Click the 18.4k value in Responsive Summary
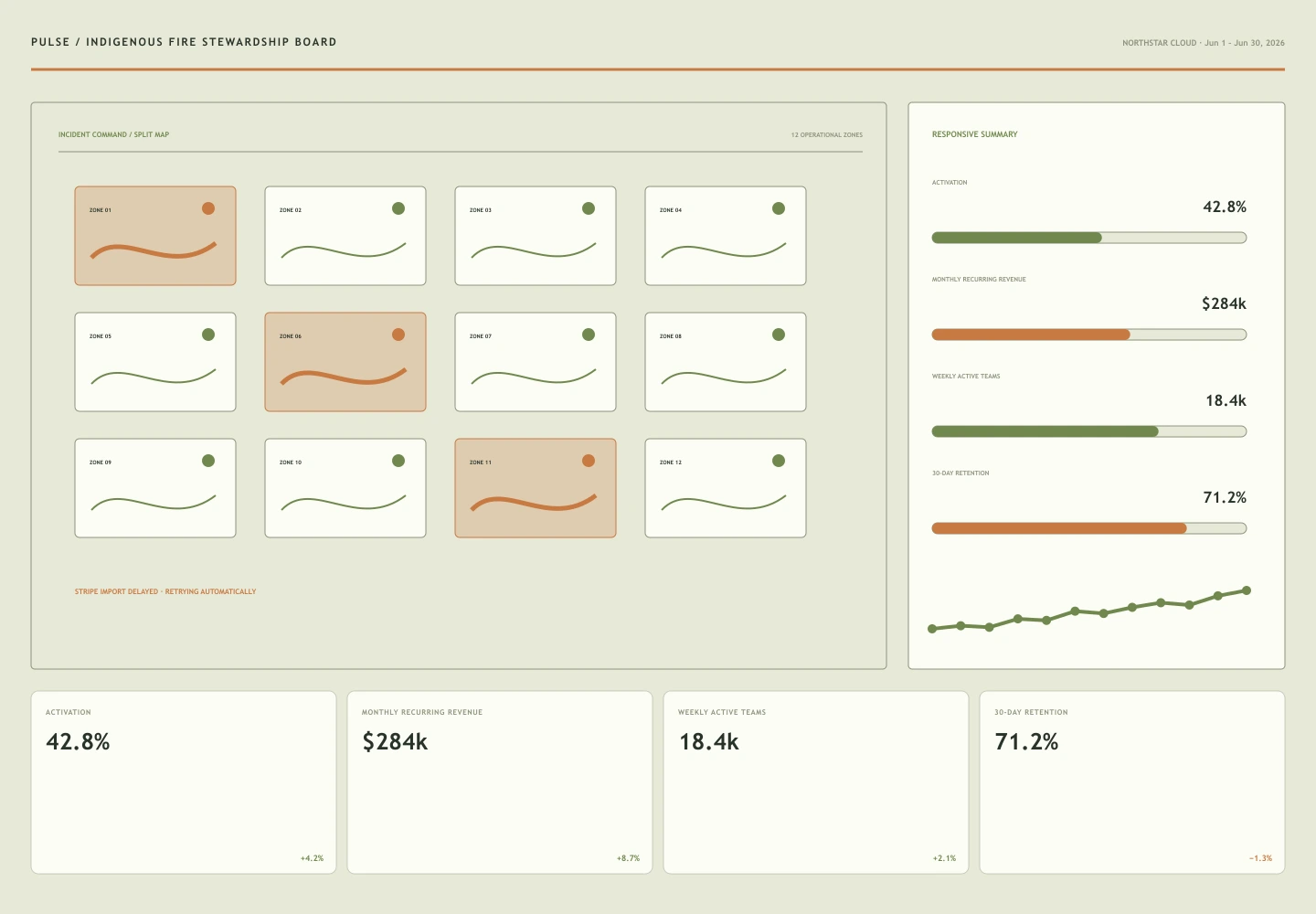 click(1226, 400)
